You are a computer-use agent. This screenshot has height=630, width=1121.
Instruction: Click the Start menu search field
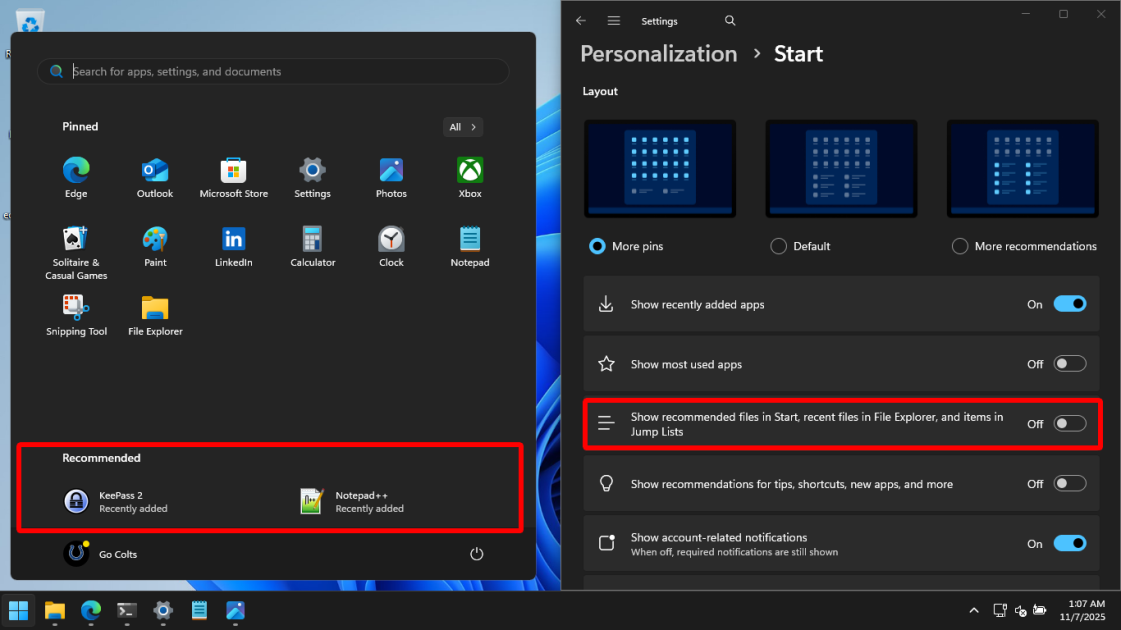[x=273, y=72]
